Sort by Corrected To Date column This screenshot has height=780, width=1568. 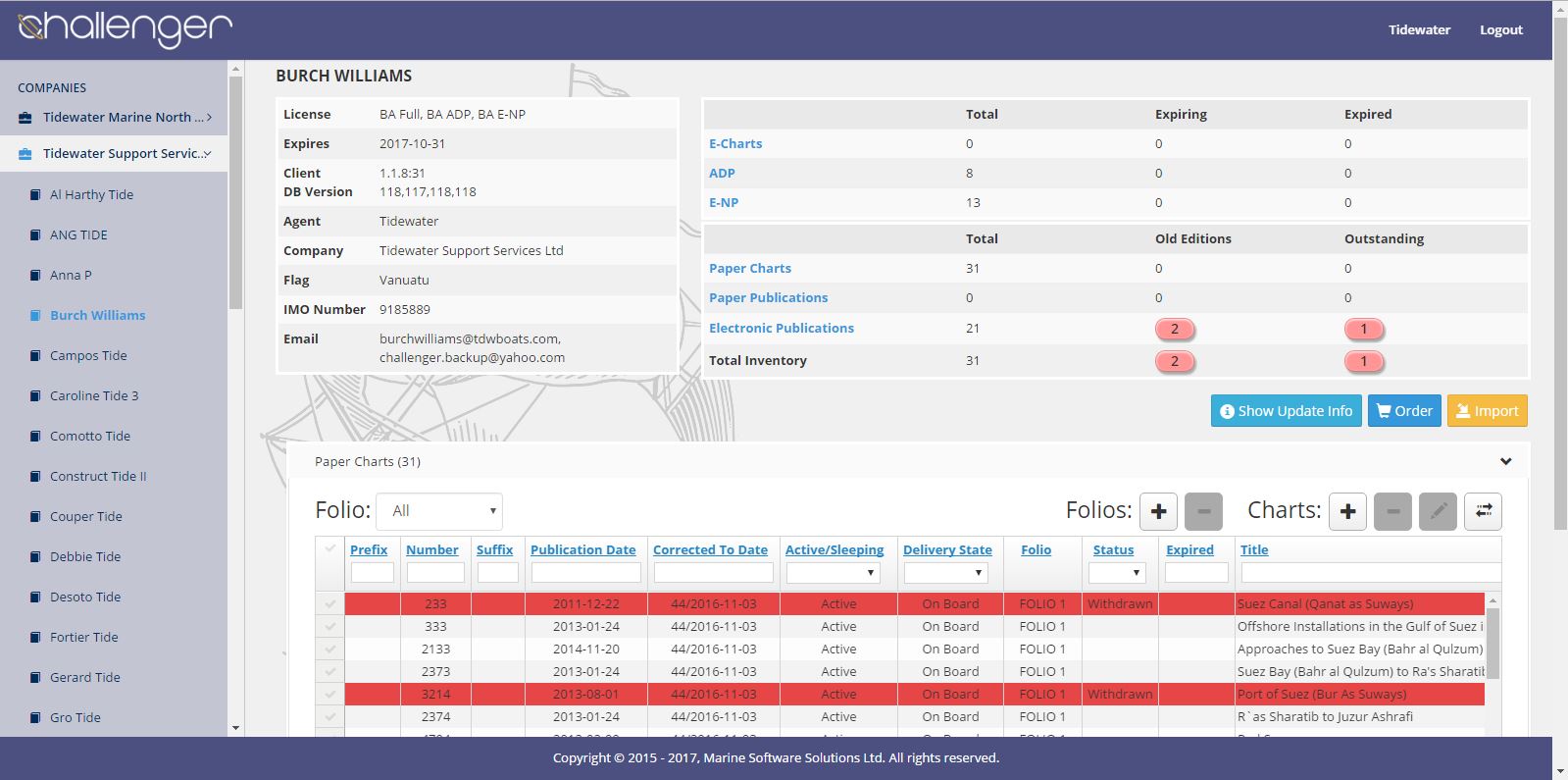pos(710,550)
